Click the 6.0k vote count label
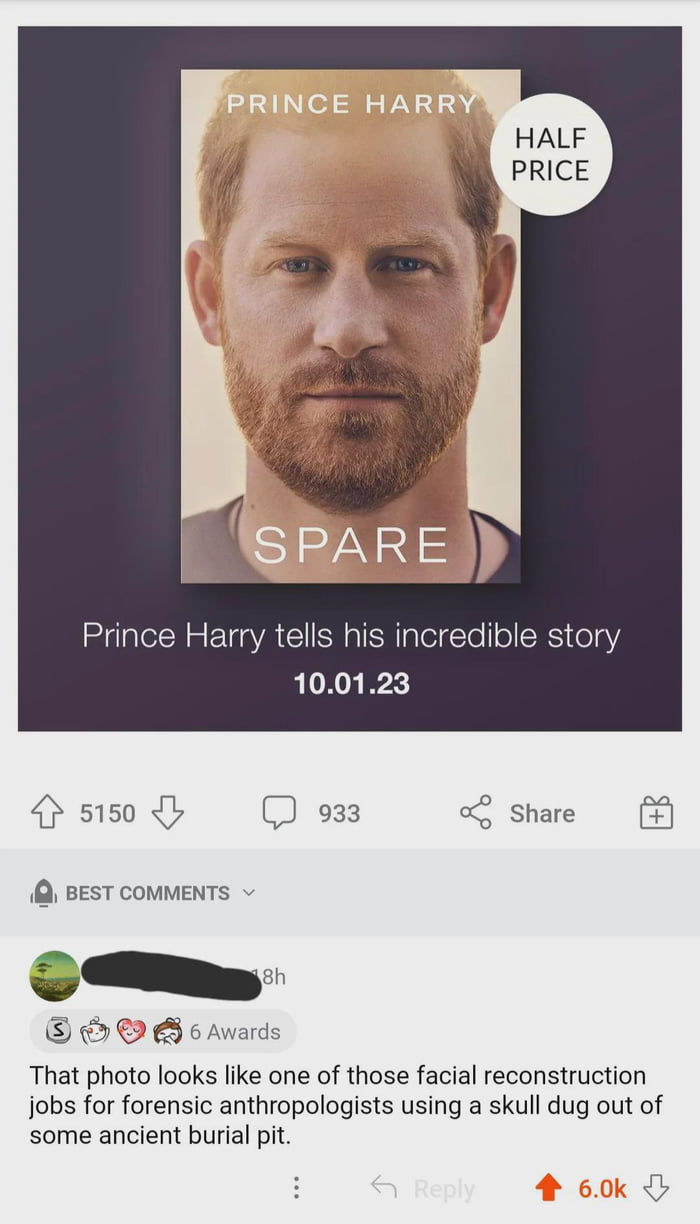Viewport: 700px width, 1224px height. [x=602, y=1189]
